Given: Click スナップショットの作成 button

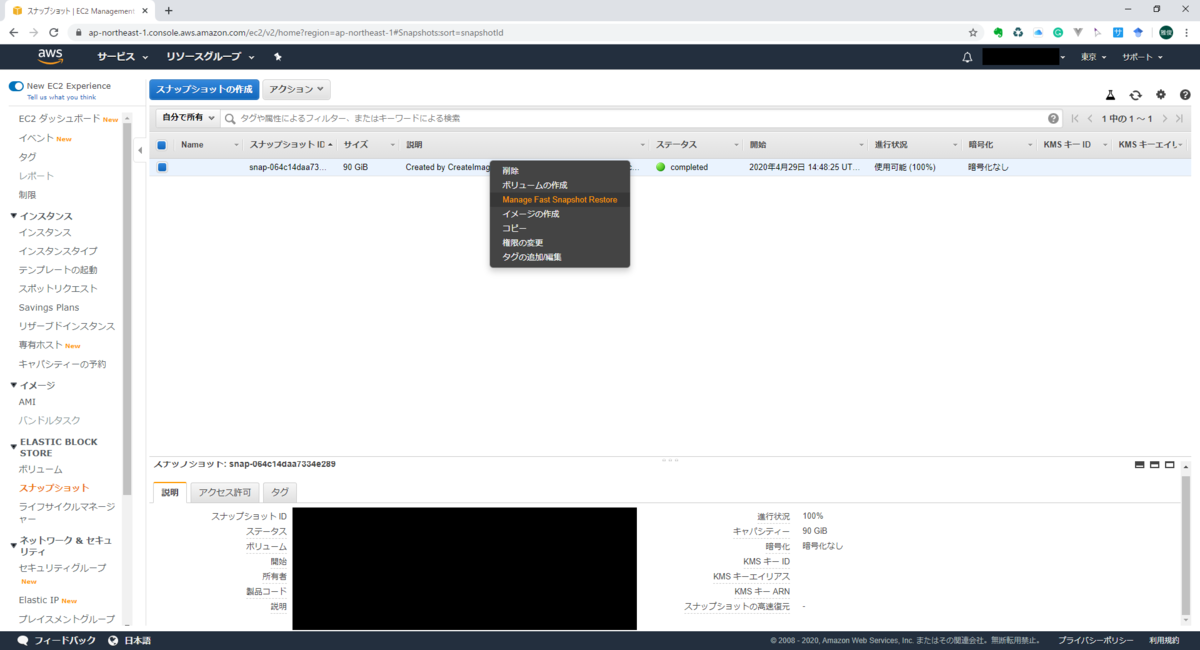Looking at the screenshot, I should [x=204, y=90].
